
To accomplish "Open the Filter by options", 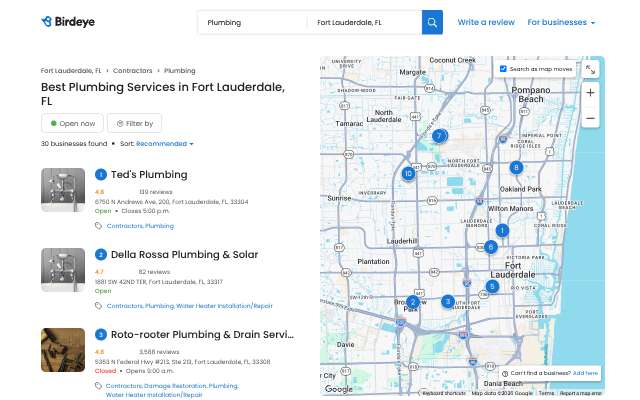I will (134, 123).
